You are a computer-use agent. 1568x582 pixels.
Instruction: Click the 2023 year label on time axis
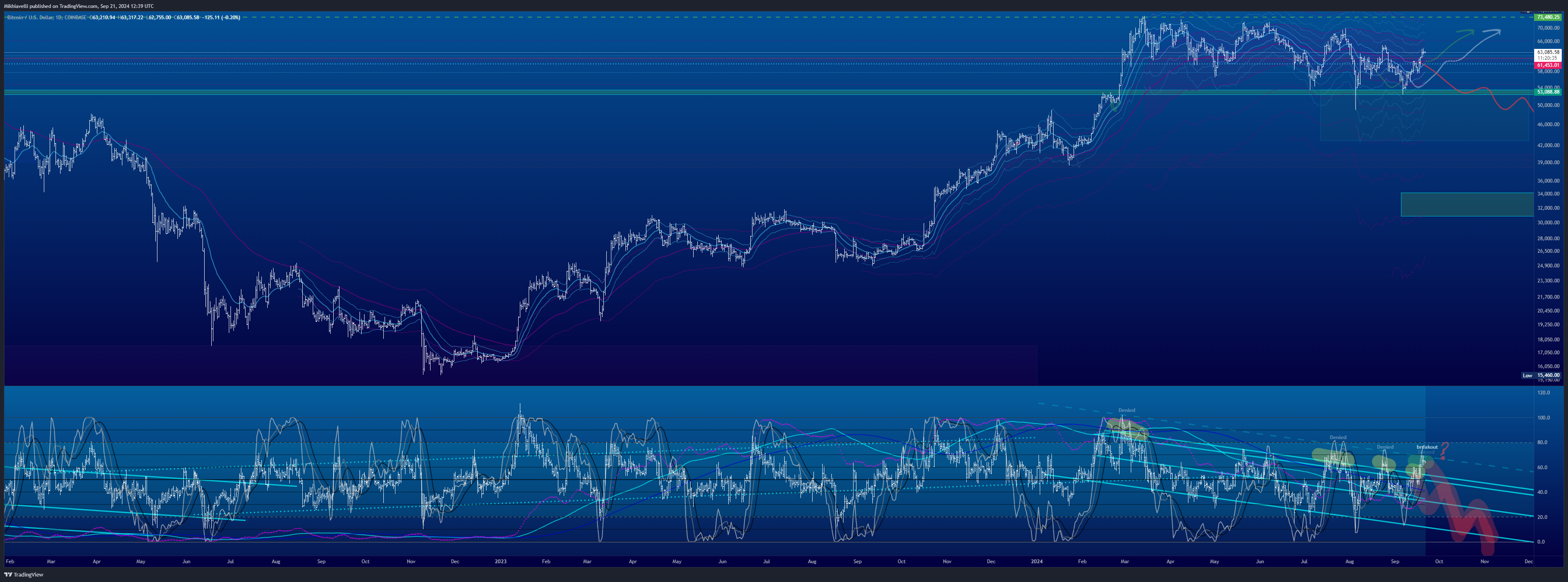[500, 561]
